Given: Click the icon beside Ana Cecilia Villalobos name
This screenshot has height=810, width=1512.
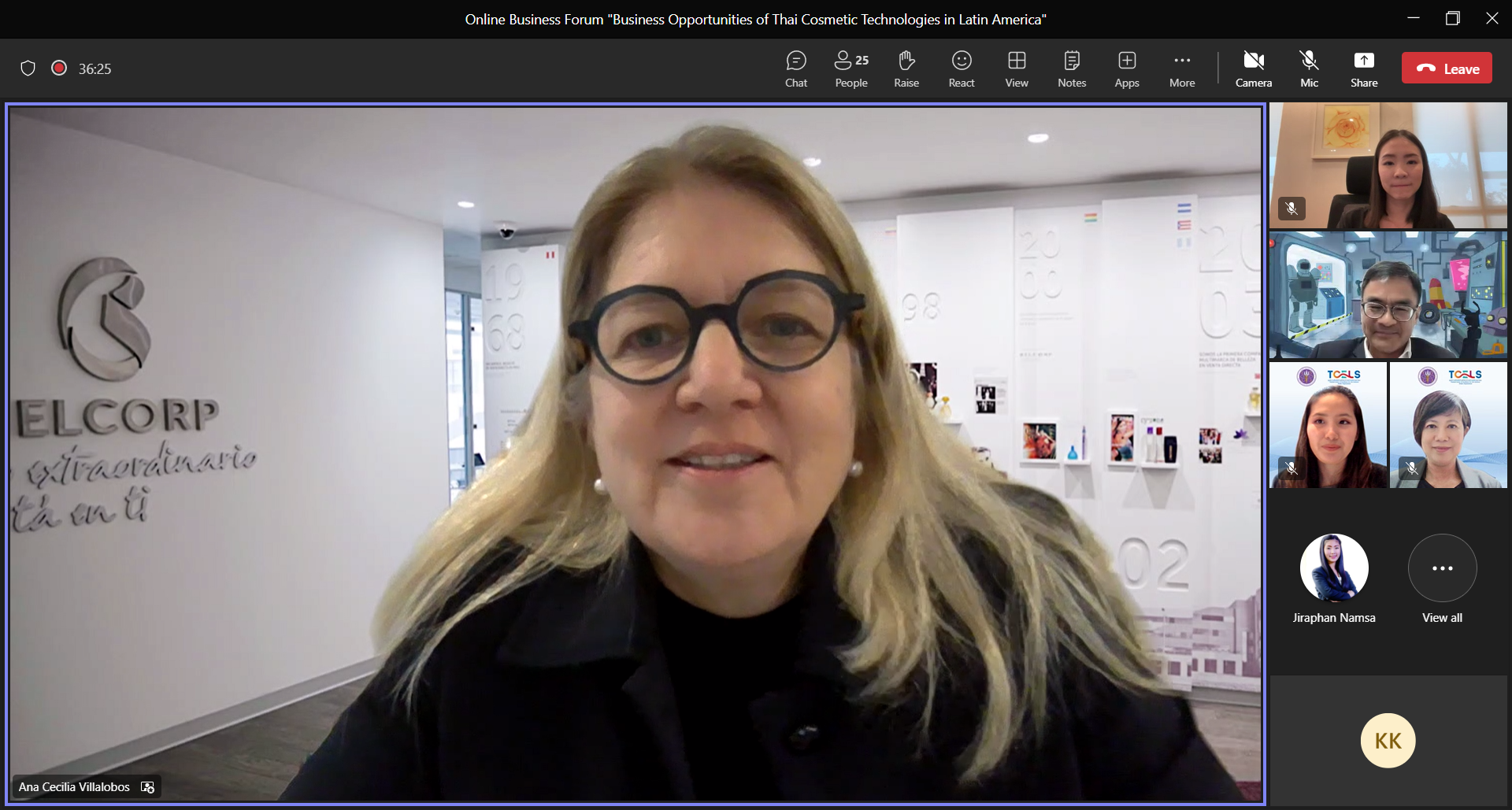Looking at the screenshot, I should pyautogui.click(x=147, y=787).
